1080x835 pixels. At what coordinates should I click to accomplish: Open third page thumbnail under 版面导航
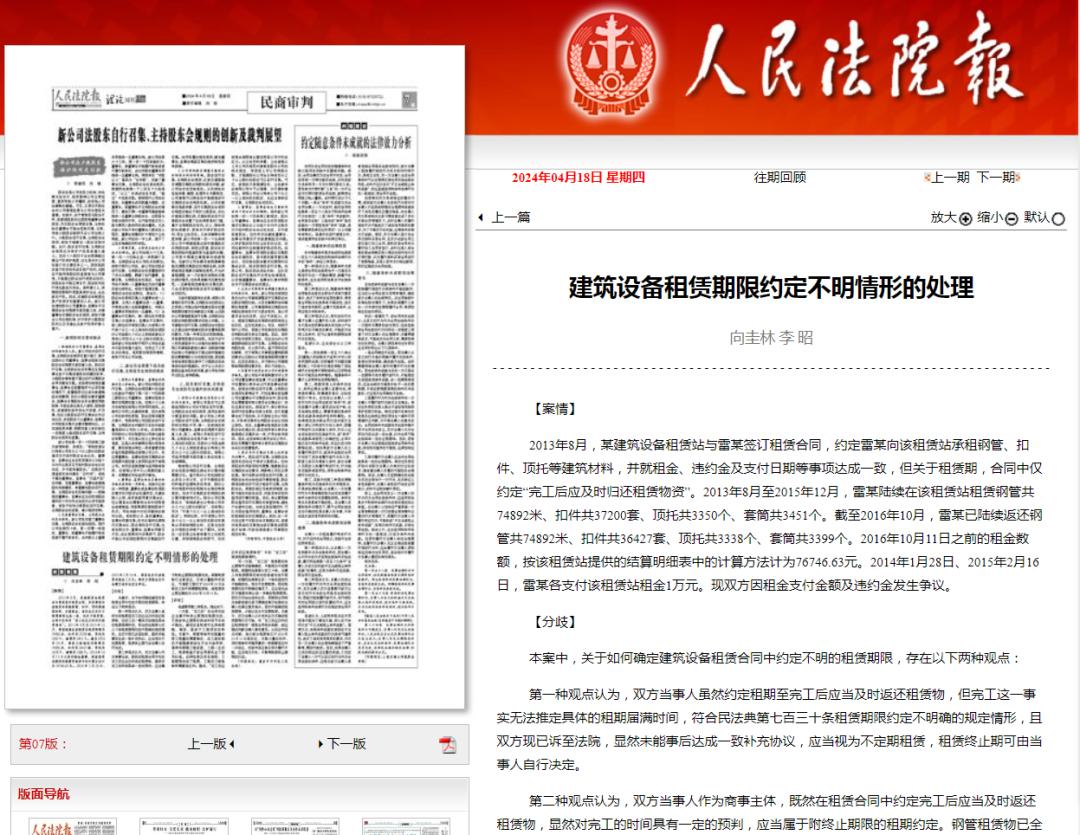(295, 827)
